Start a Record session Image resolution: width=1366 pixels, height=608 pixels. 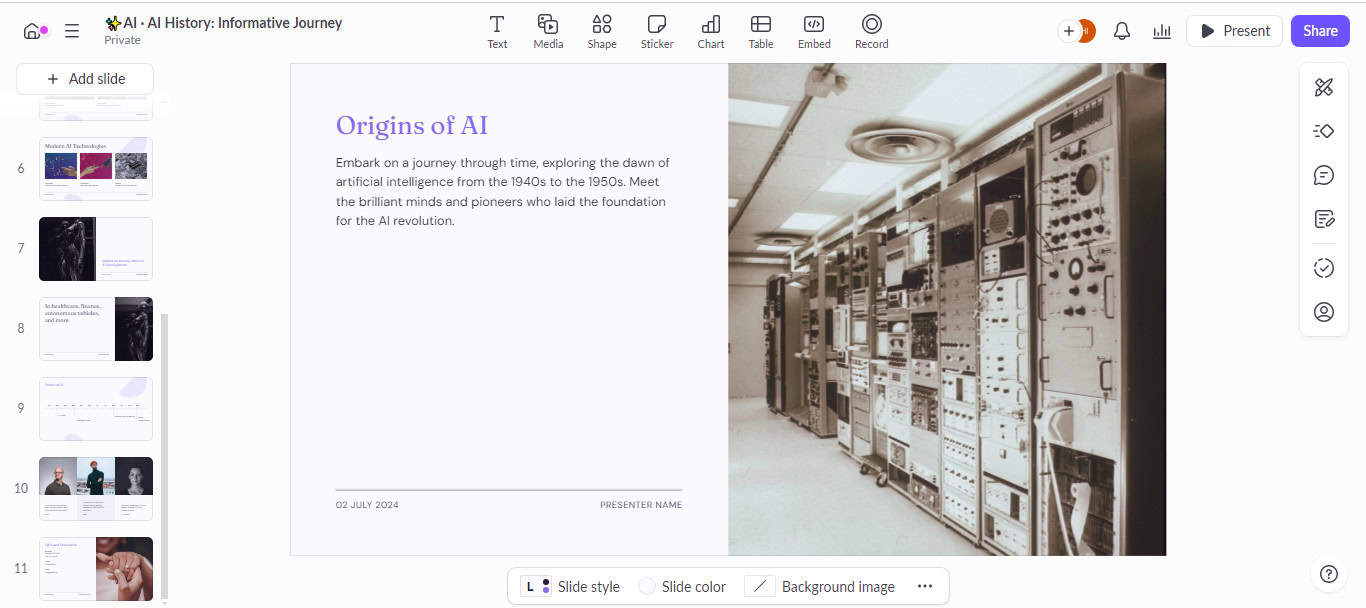click(871, 31)
